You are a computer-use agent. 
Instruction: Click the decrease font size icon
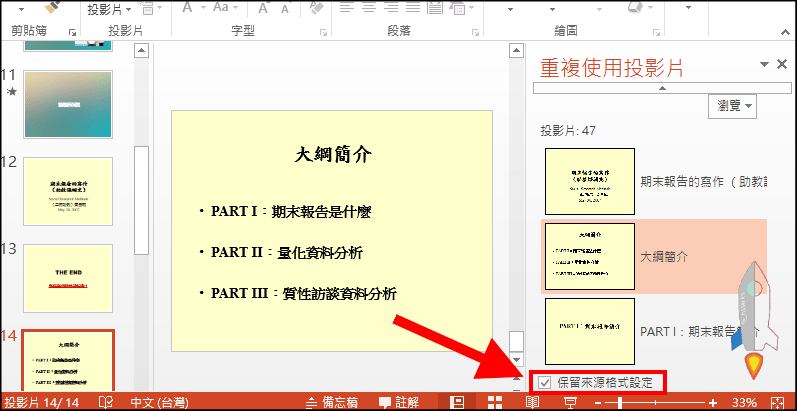(285, 9)
